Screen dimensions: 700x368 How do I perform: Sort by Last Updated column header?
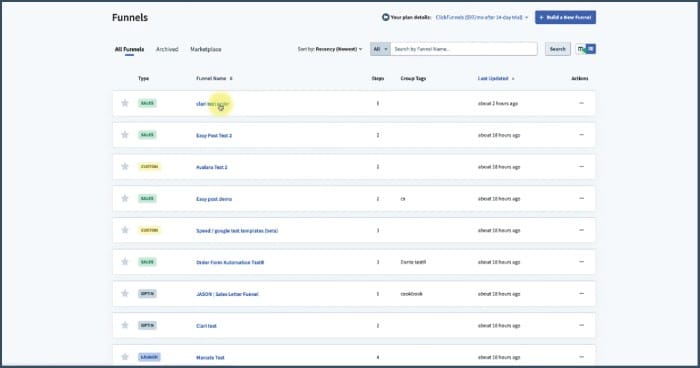[496, 78]
